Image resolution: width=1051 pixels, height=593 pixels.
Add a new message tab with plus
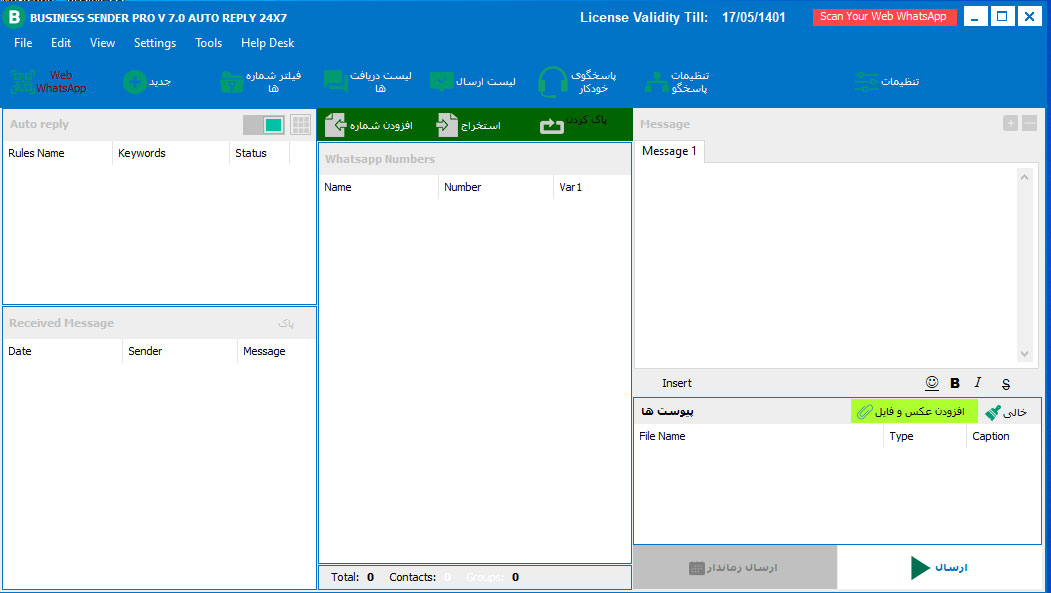1011,123
